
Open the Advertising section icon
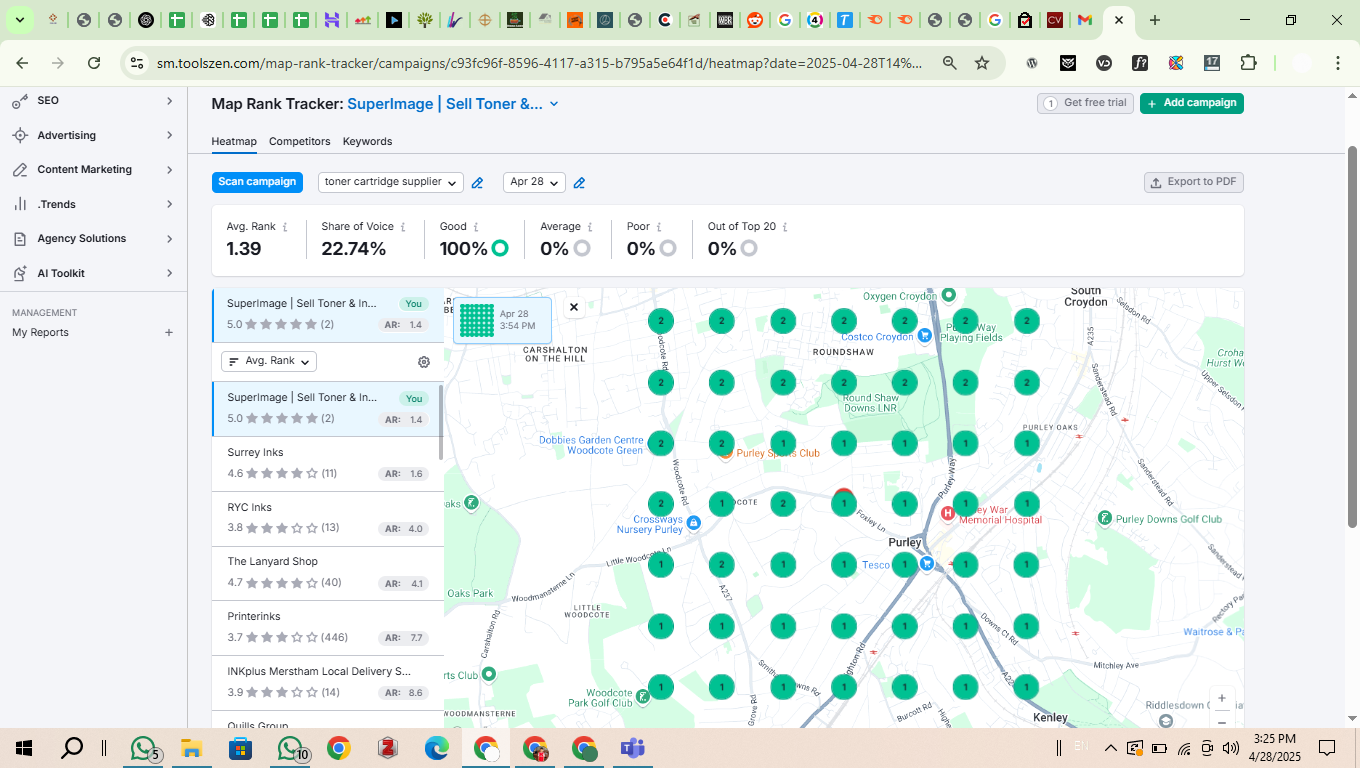(15, 135)
